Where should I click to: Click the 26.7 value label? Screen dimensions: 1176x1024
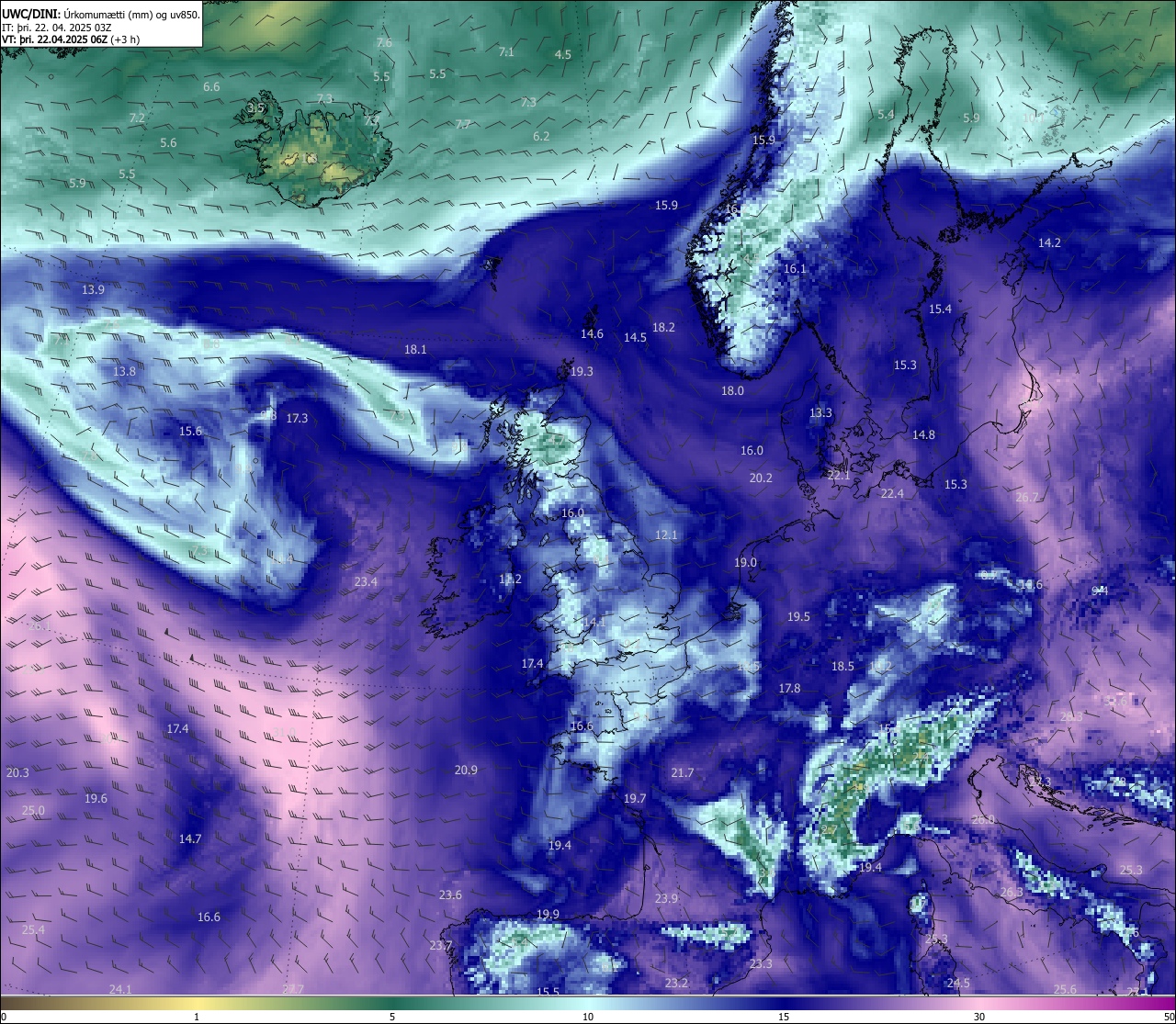(1027, 498)
